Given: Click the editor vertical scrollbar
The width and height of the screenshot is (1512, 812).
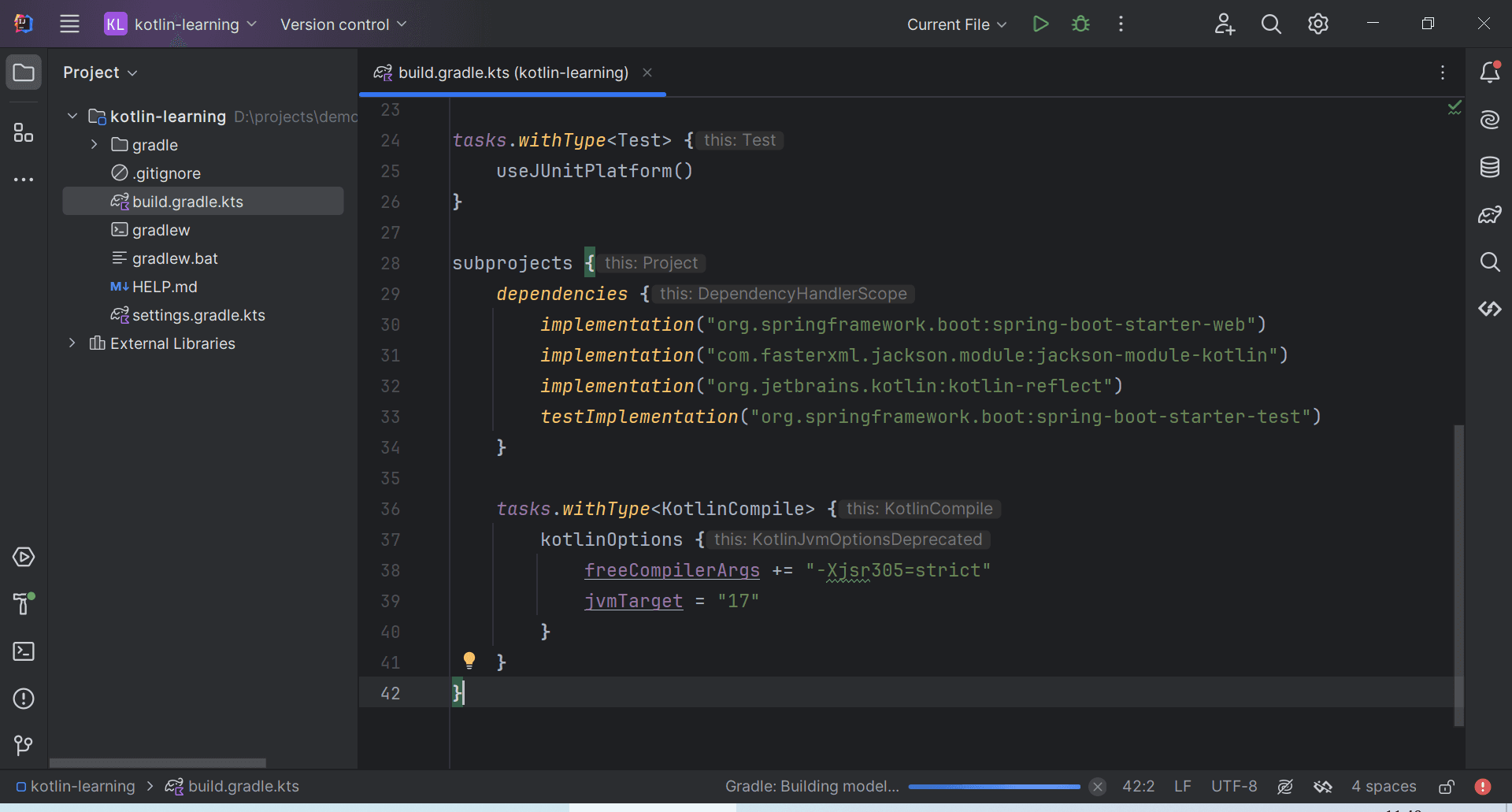Looking at the screenshot, I should click(1458, 575).
